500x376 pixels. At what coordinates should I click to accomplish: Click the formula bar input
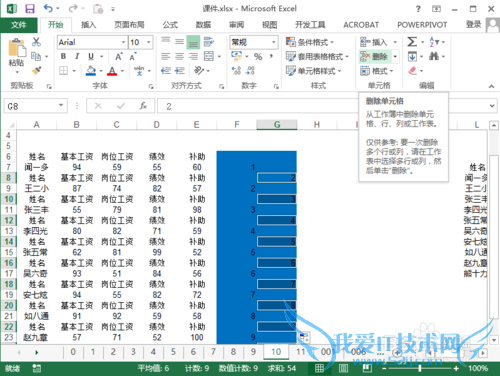click(257, 106)
